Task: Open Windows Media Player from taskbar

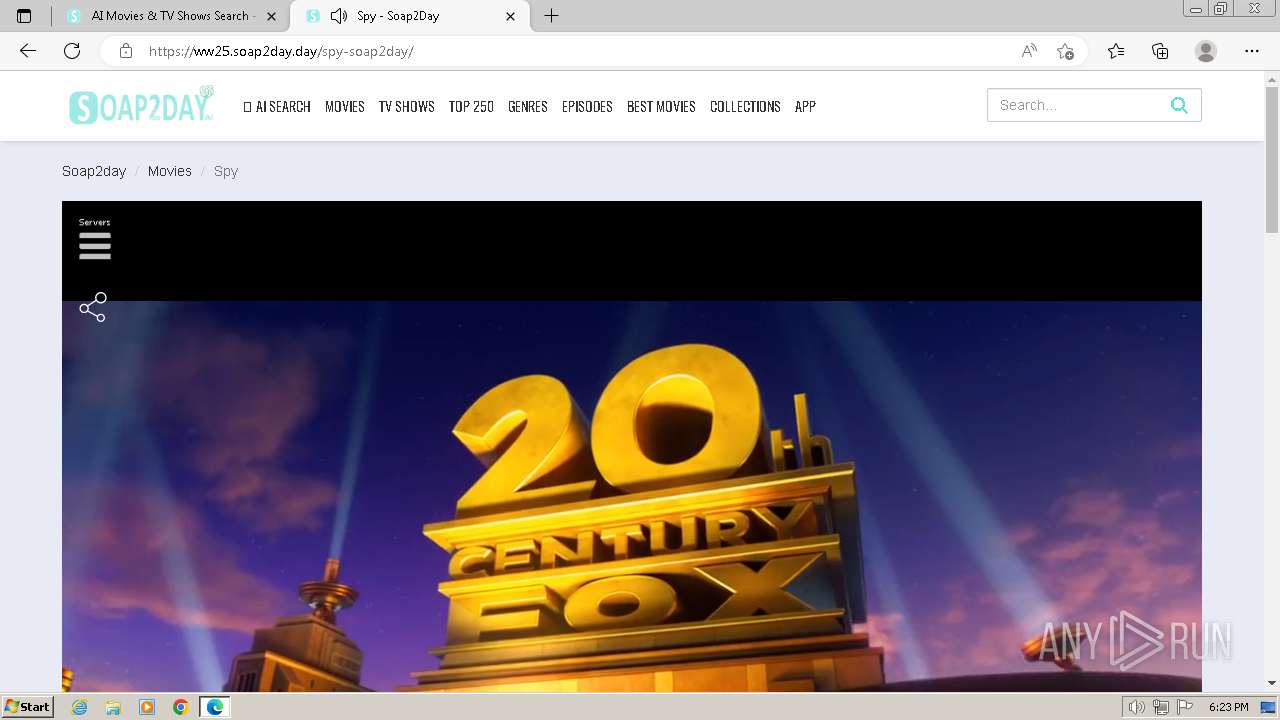Action: tap(147, 707)
